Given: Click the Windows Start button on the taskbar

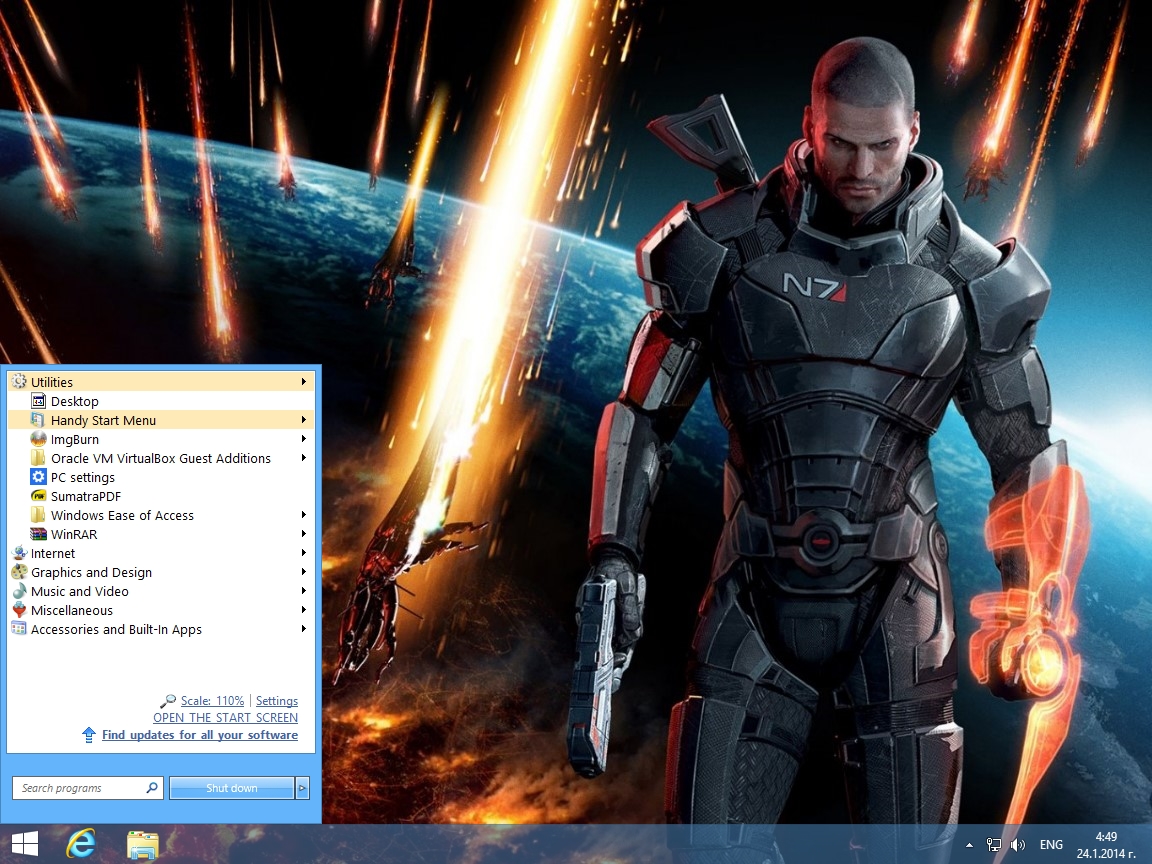Looking at the screenshot, I should pos(25,844).
